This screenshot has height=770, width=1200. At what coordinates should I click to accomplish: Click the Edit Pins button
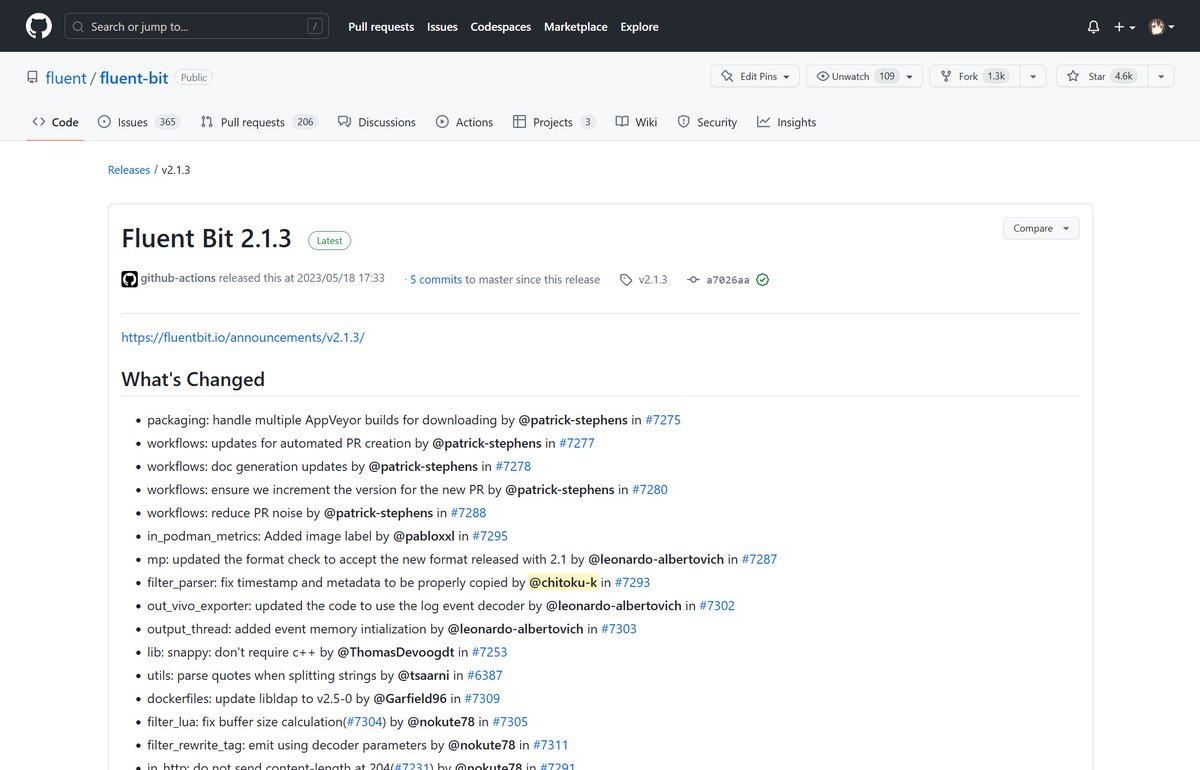tap(755, 76)
